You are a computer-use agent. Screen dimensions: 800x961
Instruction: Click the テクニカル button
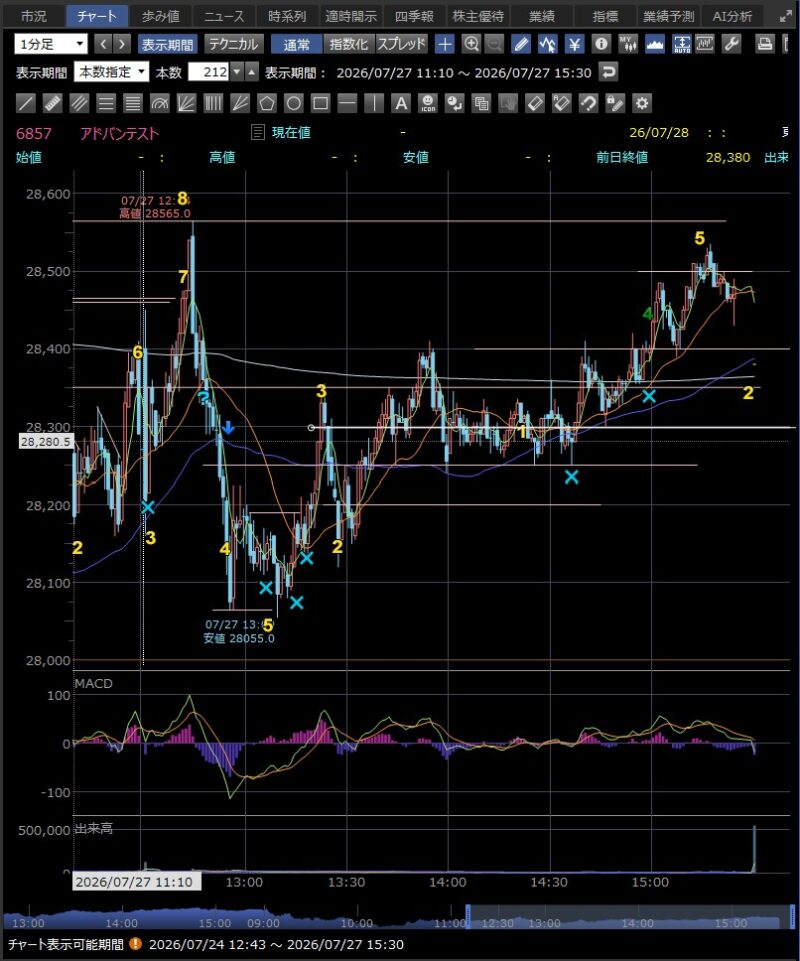pos(233,44)
